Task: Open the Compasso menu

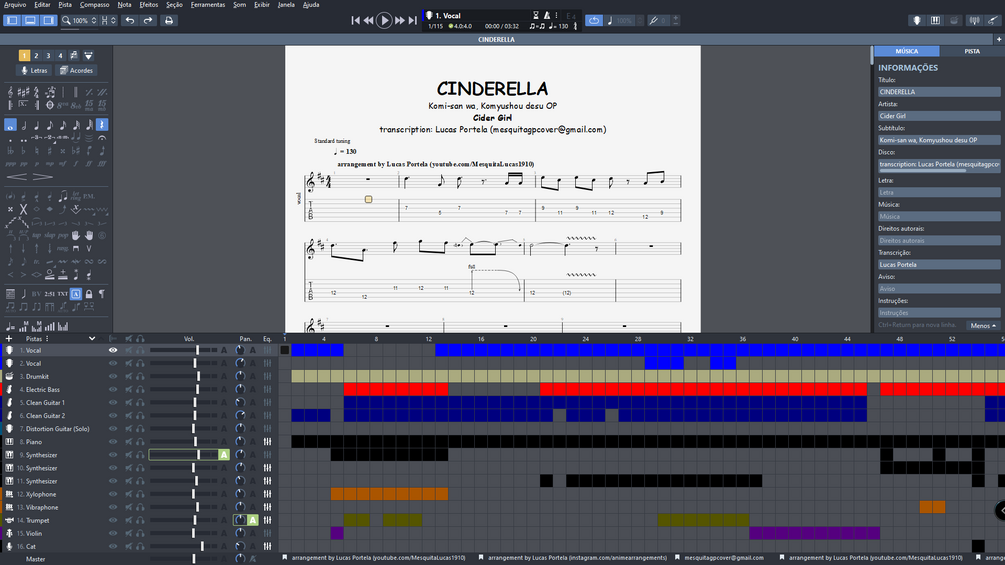Action: 94,4
